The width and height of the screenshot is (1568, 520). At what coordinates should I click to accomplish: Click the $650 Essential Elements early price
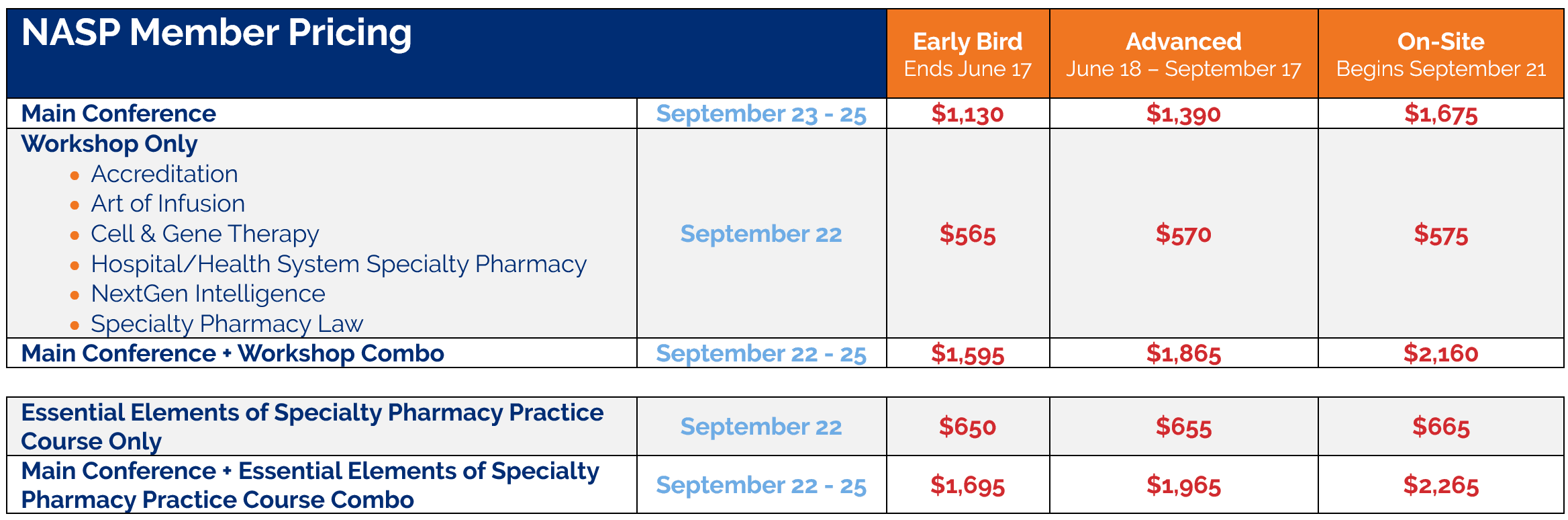click(967, 427)
